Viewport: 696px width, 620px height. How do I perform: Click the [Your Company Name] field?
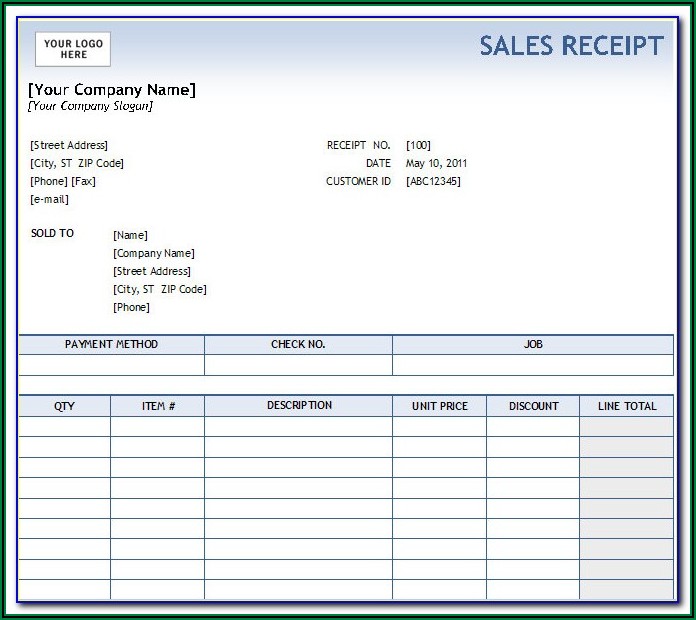[112, 90]
